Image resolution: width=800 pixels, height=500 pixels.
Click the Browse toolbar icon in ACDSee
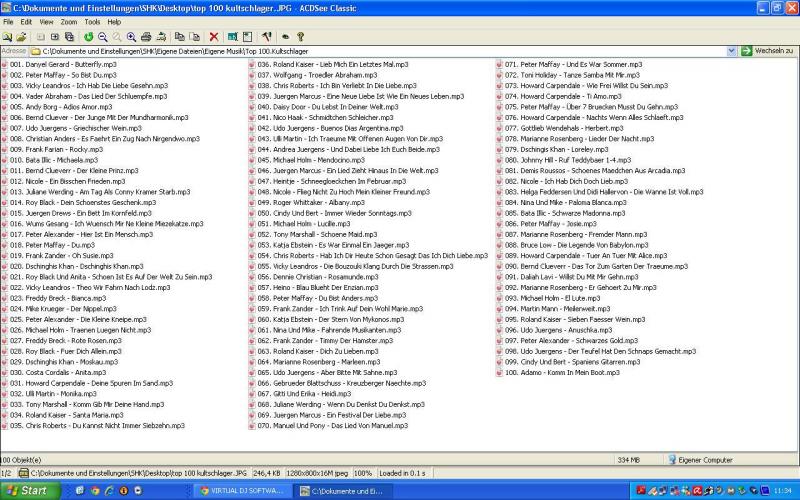[x=7, y=37]
